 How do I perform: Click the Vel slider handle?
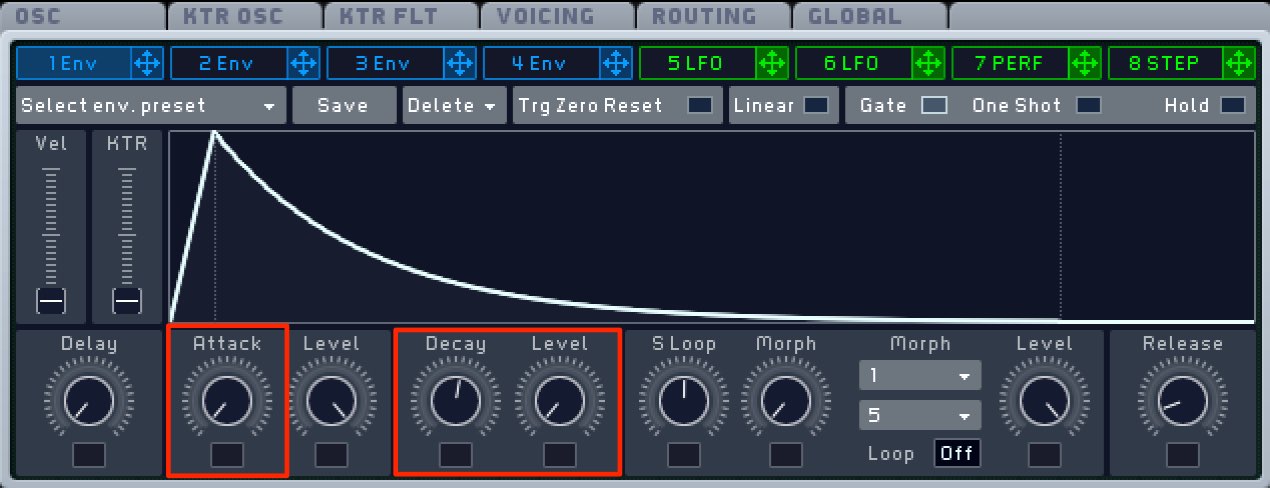tap(51, 300)
